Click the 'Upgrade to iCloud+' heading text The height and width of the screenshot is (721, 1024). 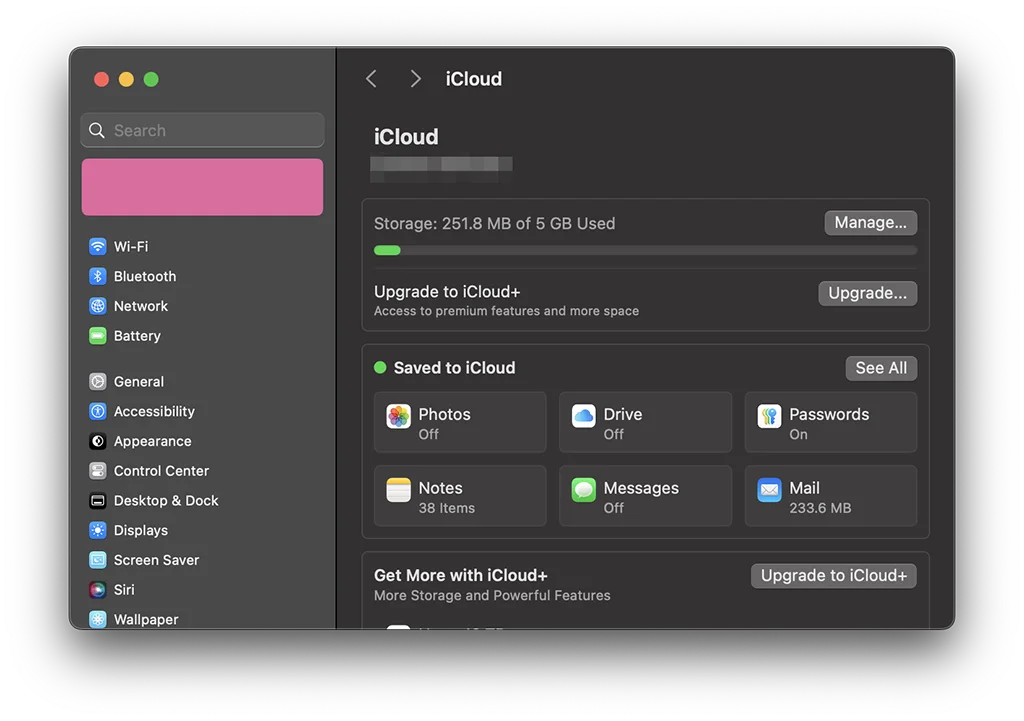point(447,292)
